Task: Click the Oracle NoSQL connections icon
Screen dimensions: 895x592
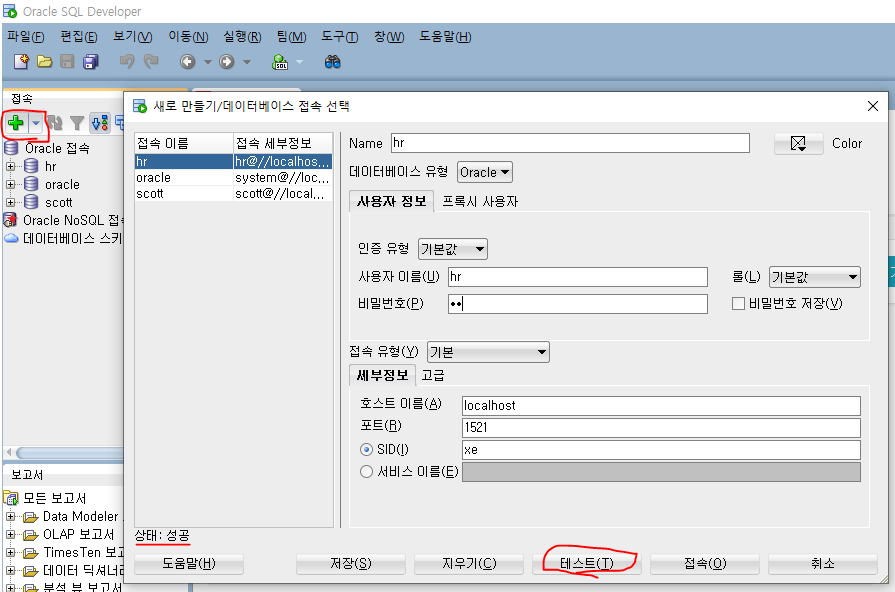Action: pyautogui.click(x=10, y=220)
